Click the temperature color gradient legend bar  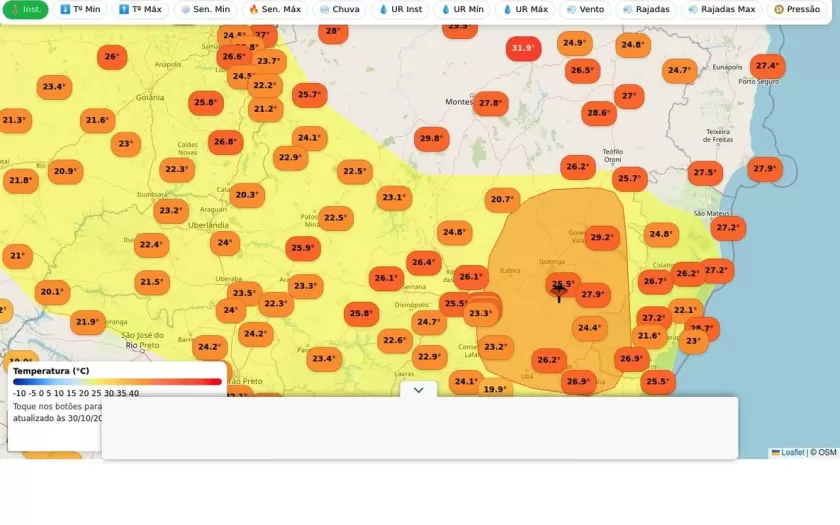pyautogui.click(x=117, y=382)
